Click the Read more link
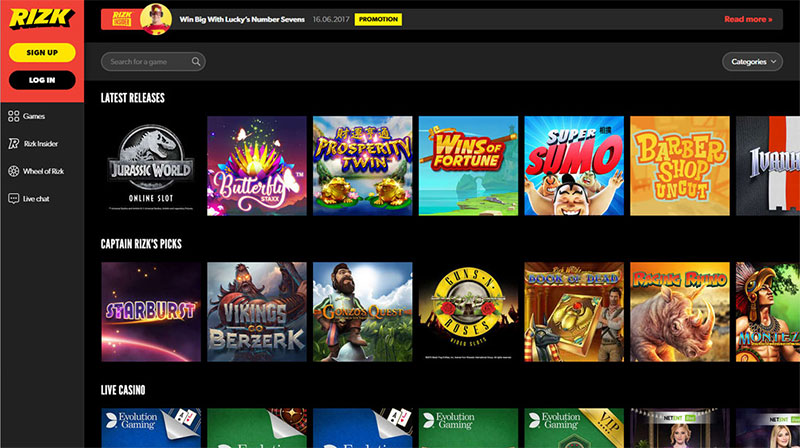 coord(748,19)
